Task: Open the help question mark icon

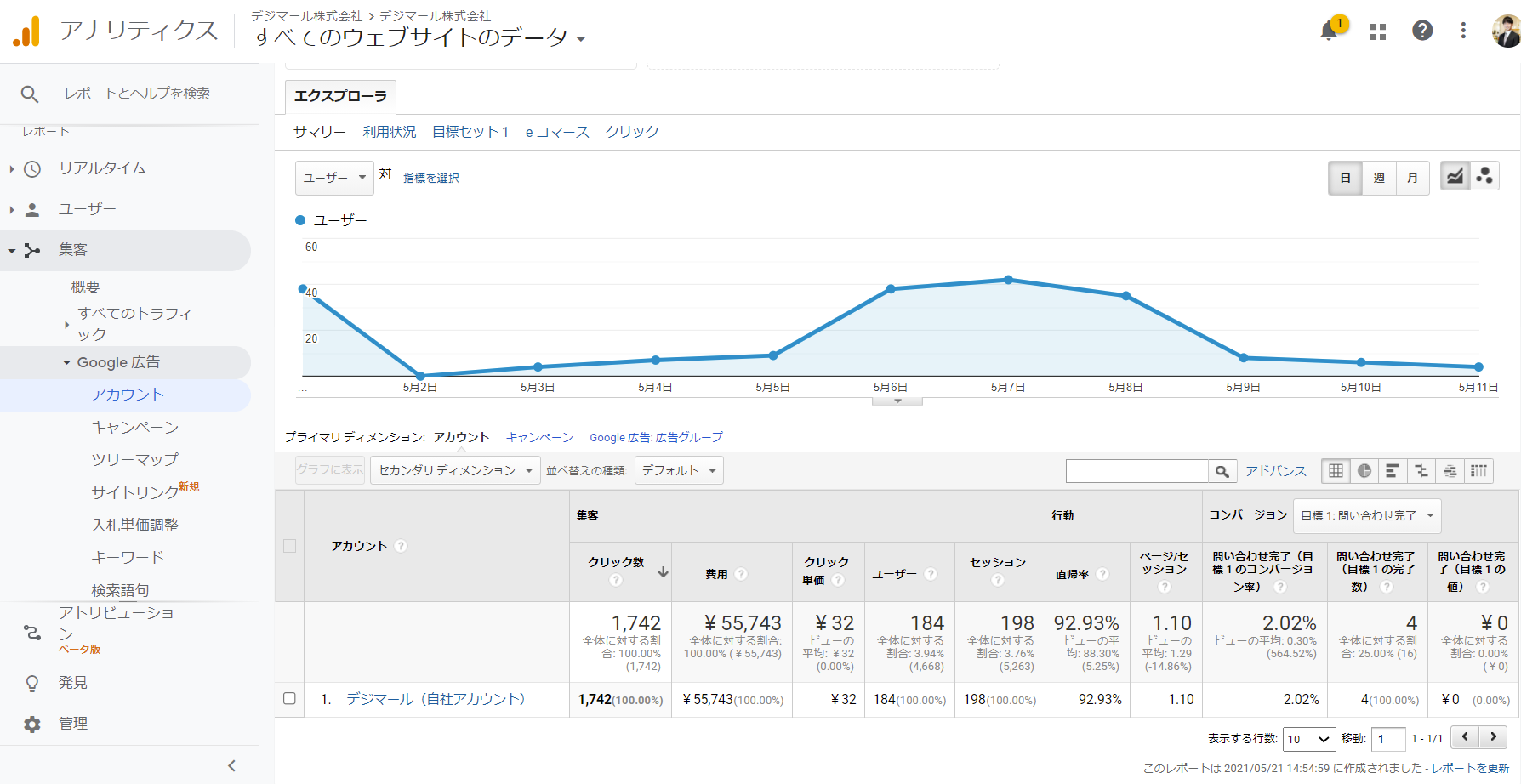Action: pyautogui.click(x=1422, y=31)
